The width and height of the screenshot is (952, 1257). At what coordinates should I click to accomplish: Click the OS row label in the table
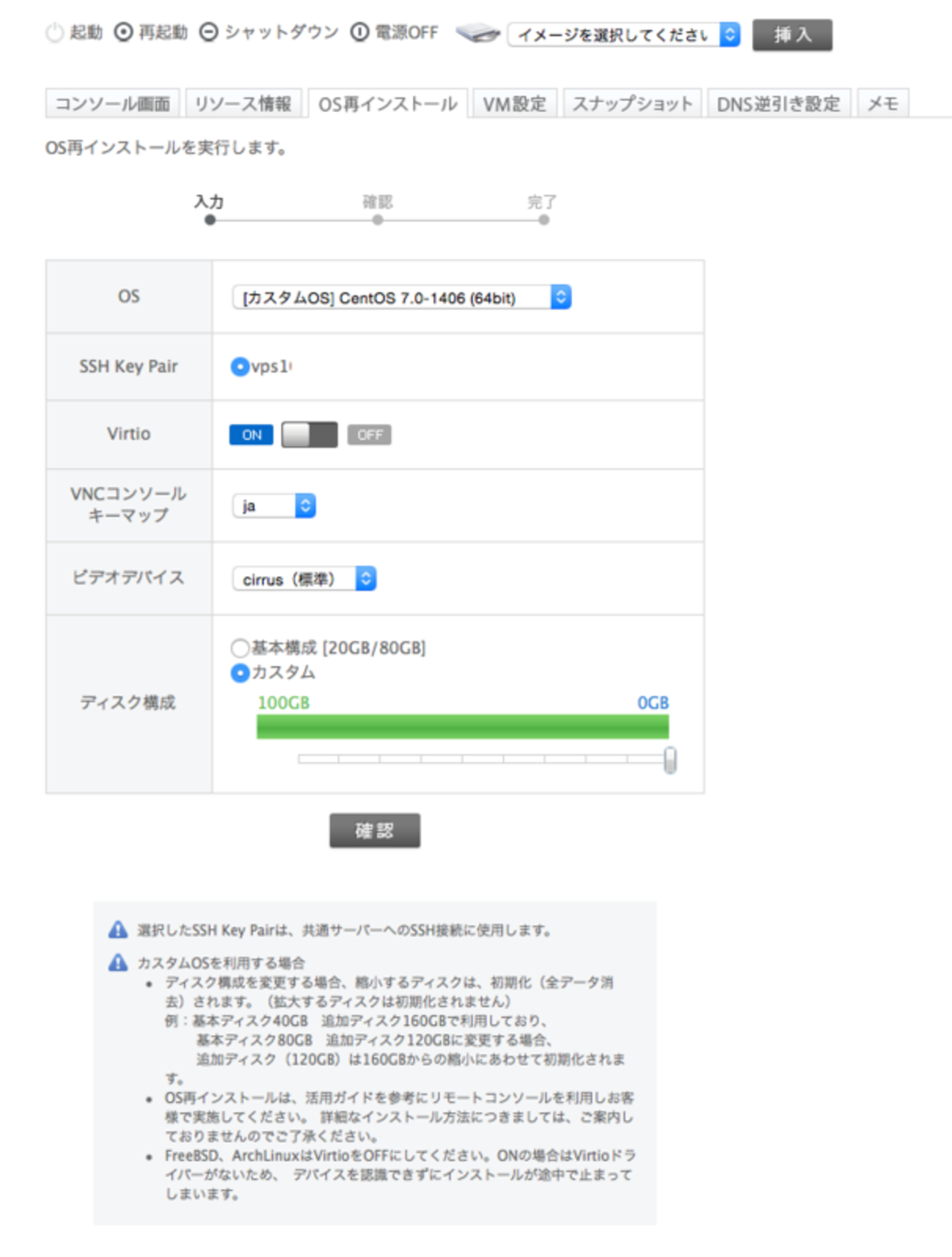(129, 296)
